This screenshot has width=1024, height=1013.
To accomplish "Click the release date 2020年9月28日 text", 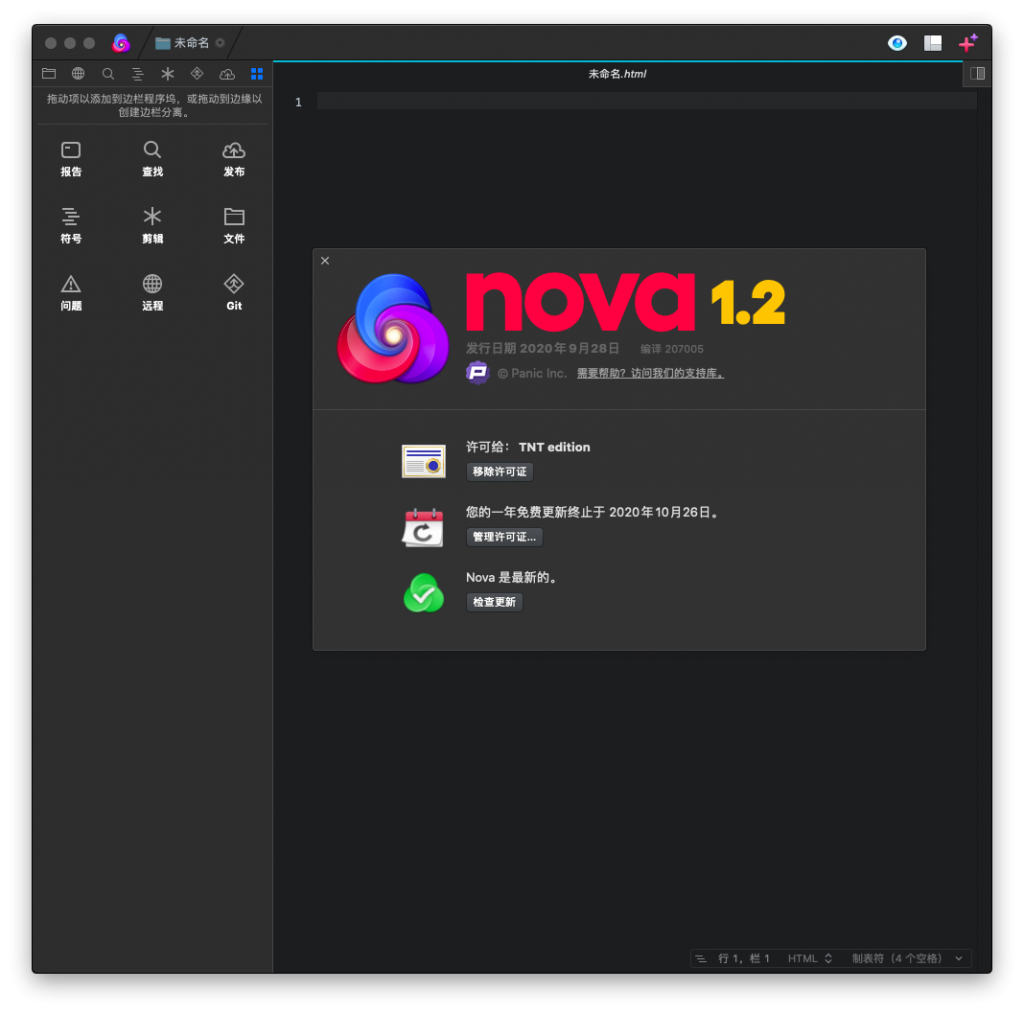I will point(569,348).
